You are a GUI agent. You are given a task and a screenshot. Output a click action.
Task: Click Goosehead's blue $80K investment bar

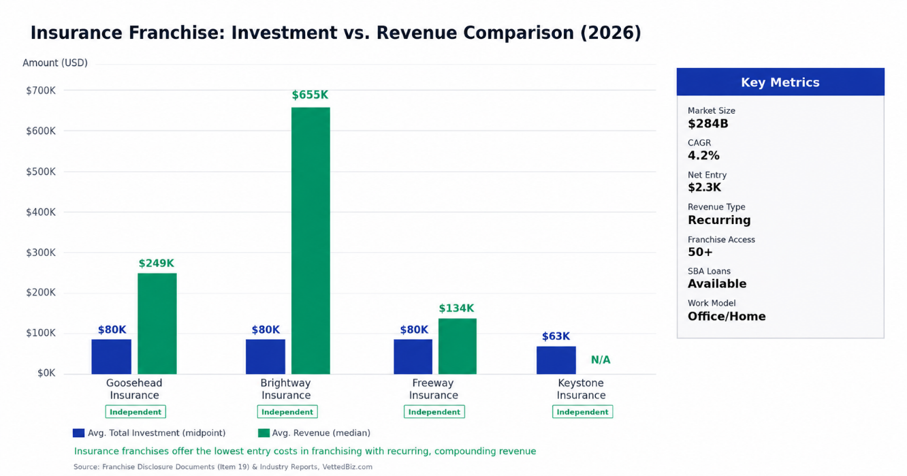coord(111,356)
